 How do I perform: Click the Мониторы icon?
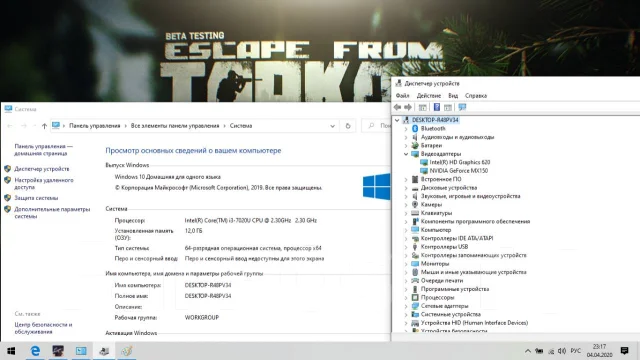(415, 264)
